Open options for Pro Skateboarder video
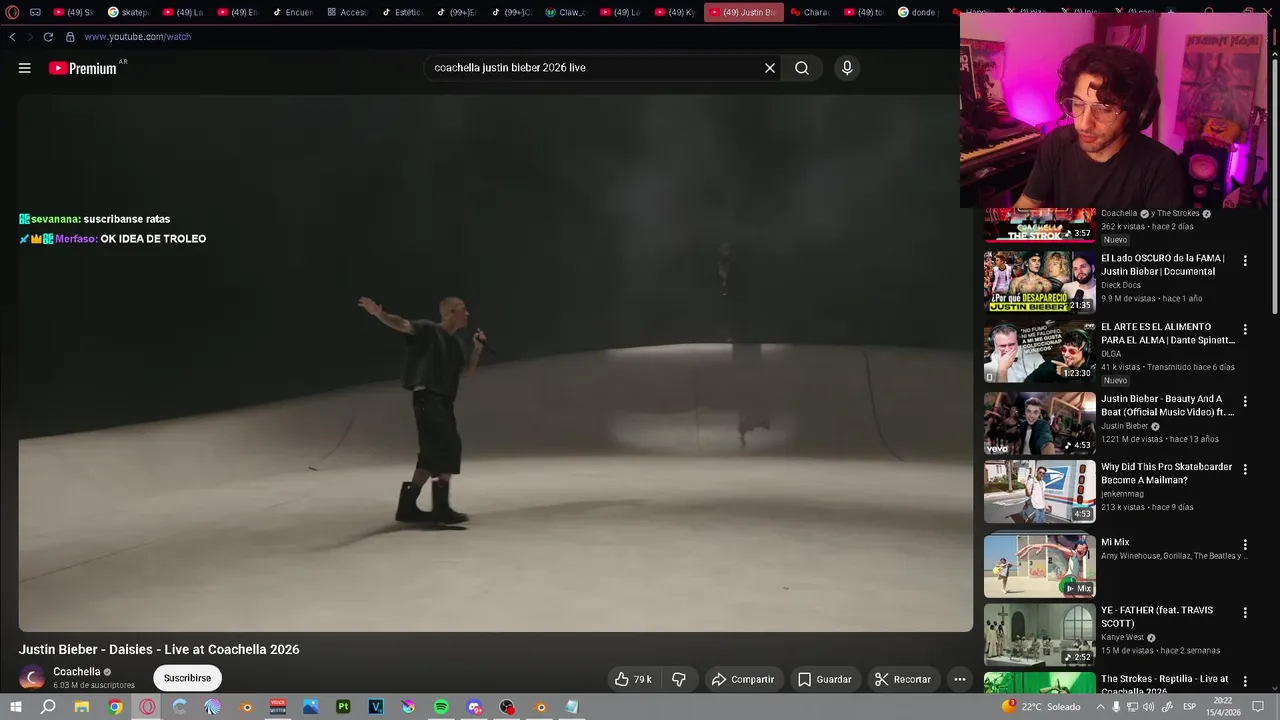 (1245, 469)
